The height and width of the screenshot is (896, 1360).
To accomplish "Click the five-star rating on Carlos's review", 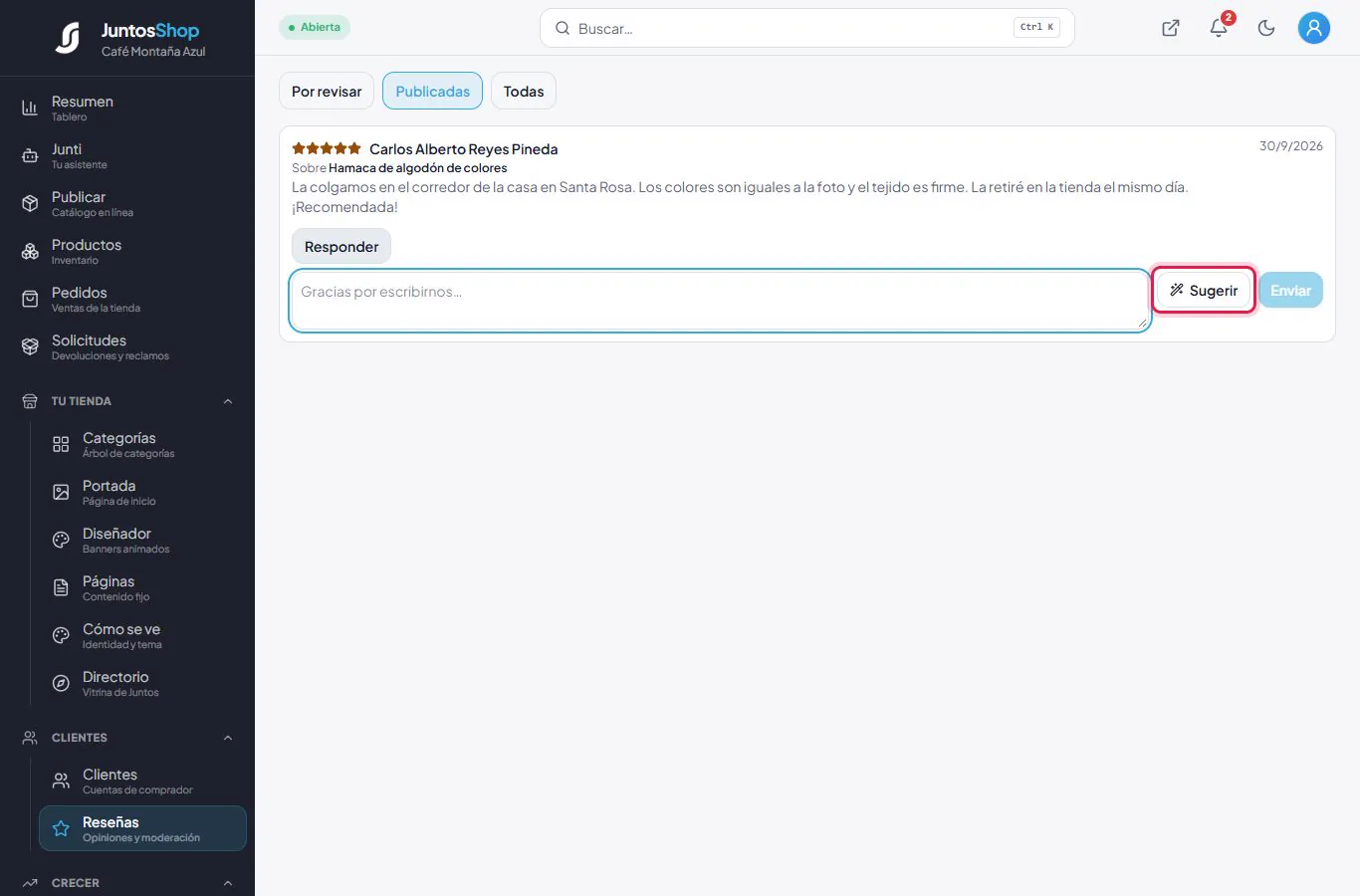I will [x=327, y=148].
